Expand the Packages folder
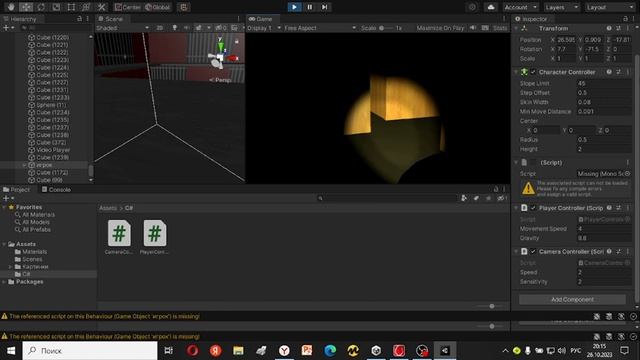Image resolution: width=640 pixels, height=360 pixels. point(4,282)
